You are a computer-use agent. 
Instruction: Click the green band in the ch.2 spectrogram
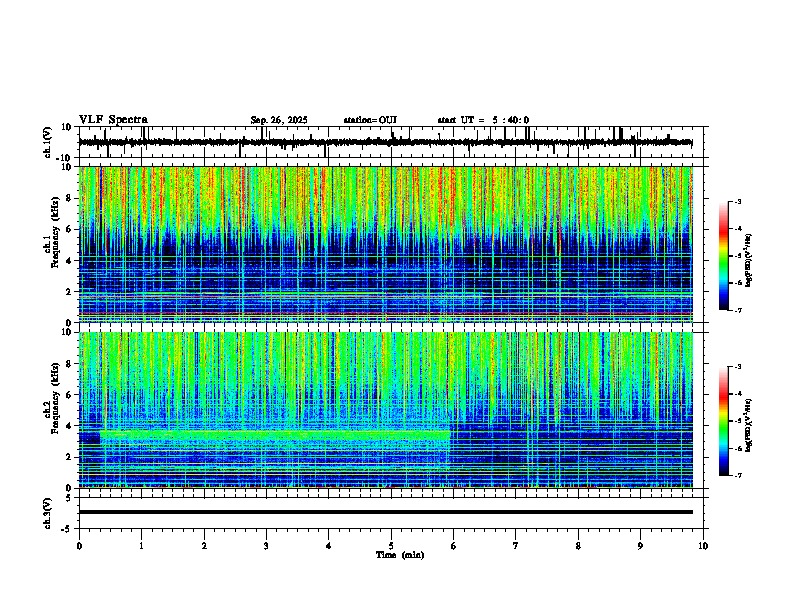click(x=275, y=435)
